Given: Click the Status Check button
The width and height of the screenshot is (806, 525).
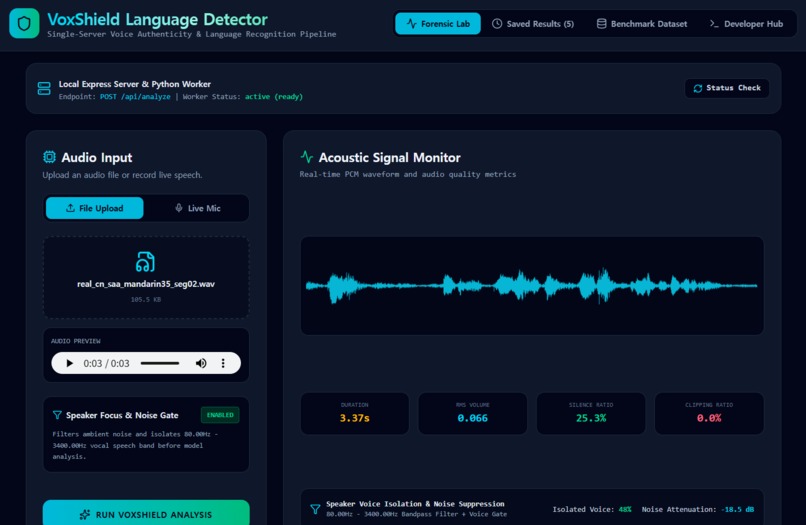Looking at the screenshot, I should [x=727, y=88].
